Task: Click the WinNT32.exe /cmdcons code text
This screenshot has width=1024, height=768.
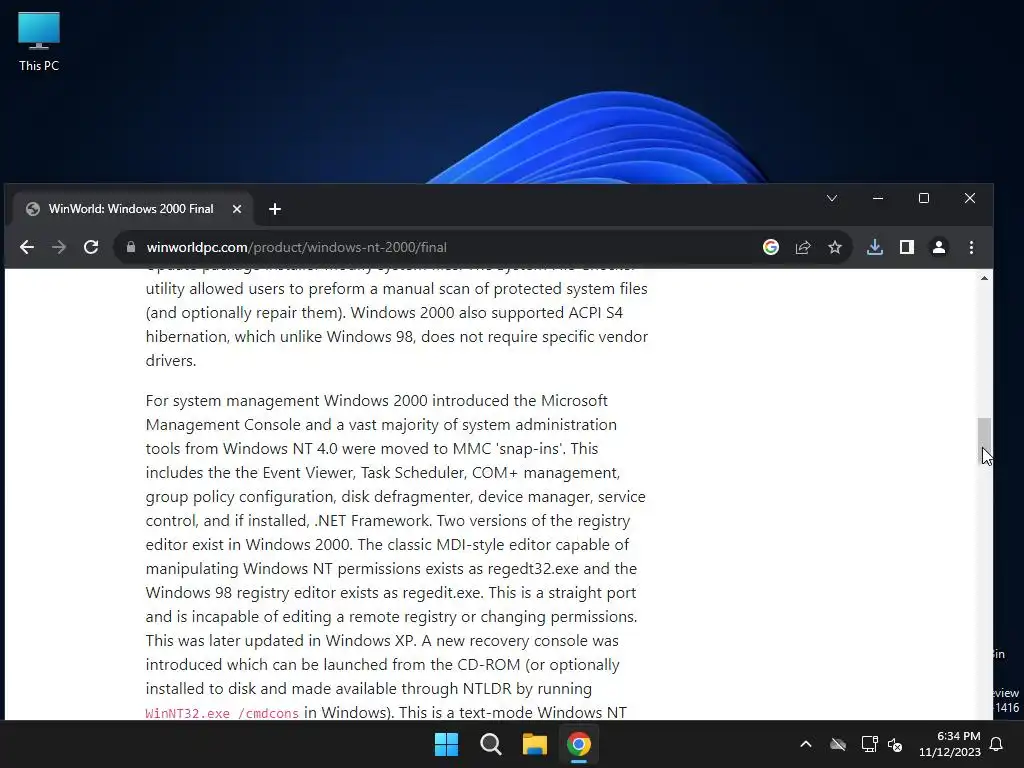Action: 222,713
